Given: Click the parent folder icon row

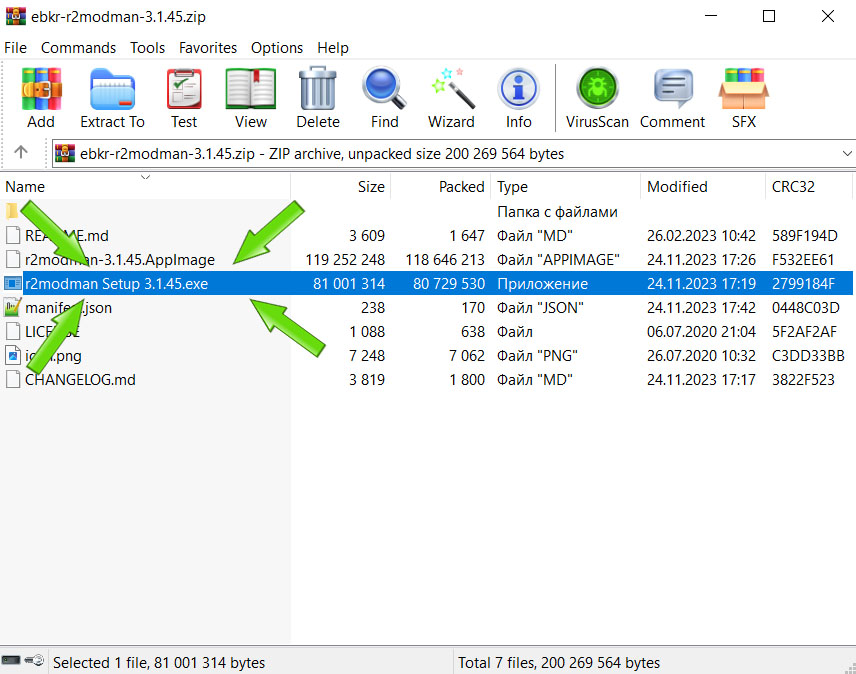Looking at the screenshot, I should click(12, 211).
